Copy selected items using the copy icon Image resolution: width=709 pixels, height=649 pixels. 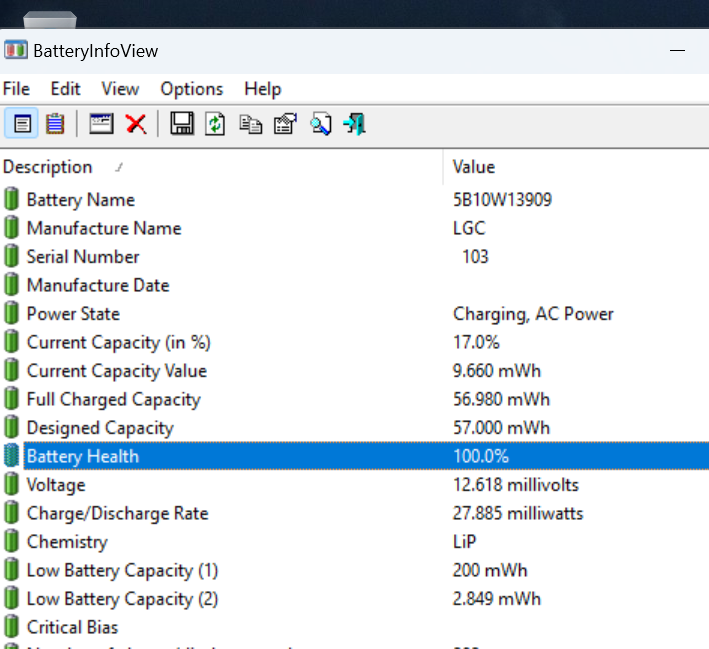[251, 124]
